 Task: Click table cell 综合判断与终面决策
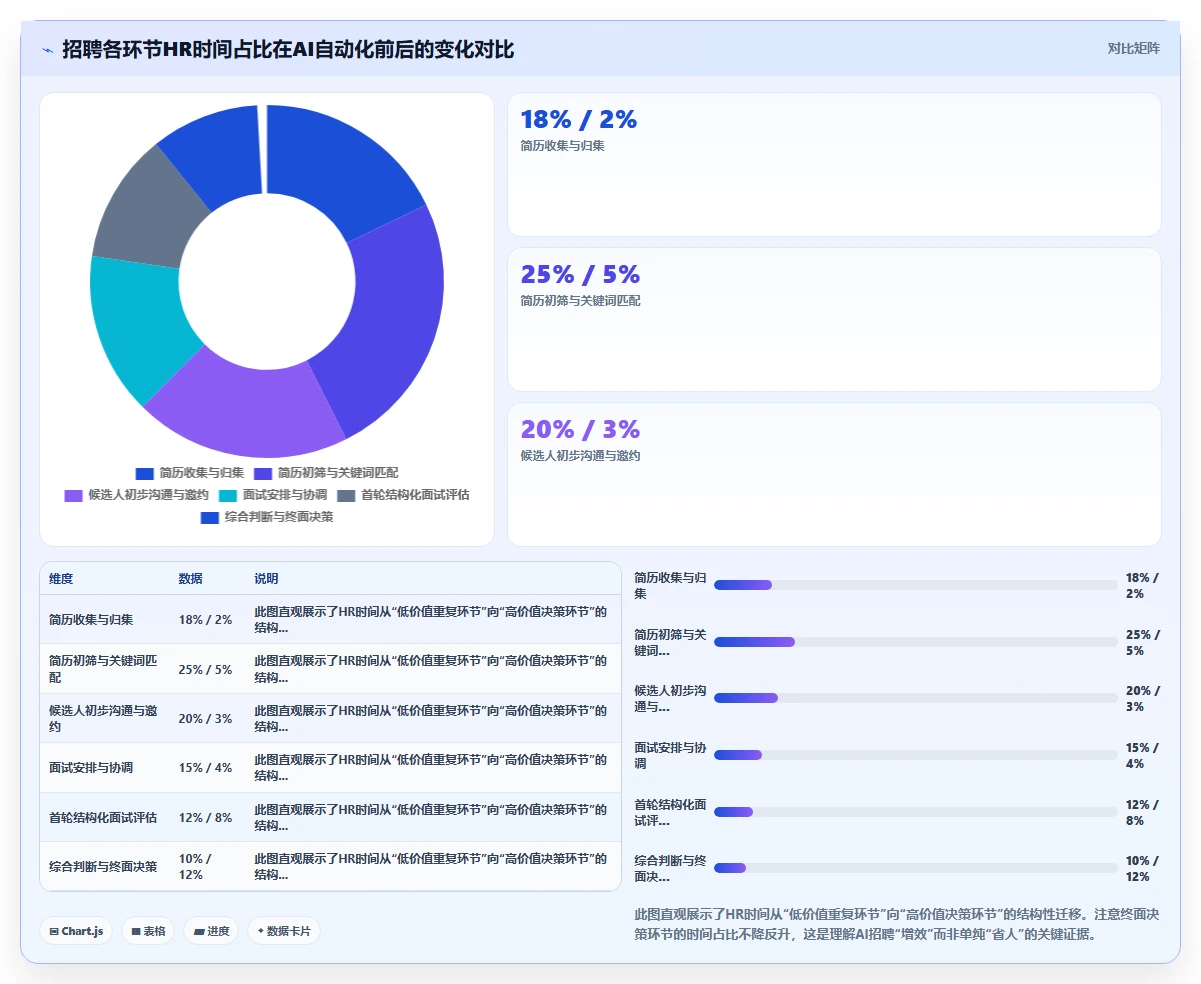pyautogui.click(x=103, y=867)
